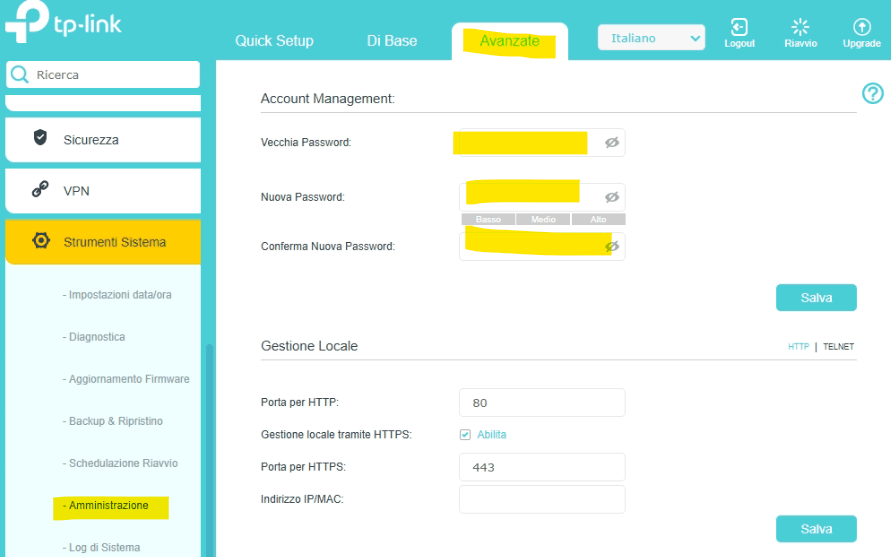Image resolution: width=891 pixels, height=557 pixels.
Task: Click the Porta per HTTPS field
Action: pos(542,467)
